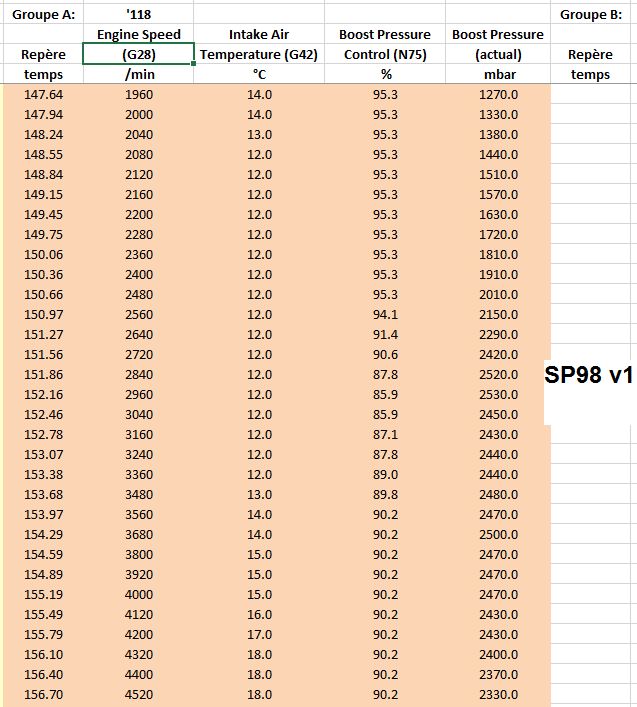
Task: Select boost pressure cell 1330.0
Action: point(498,114)
